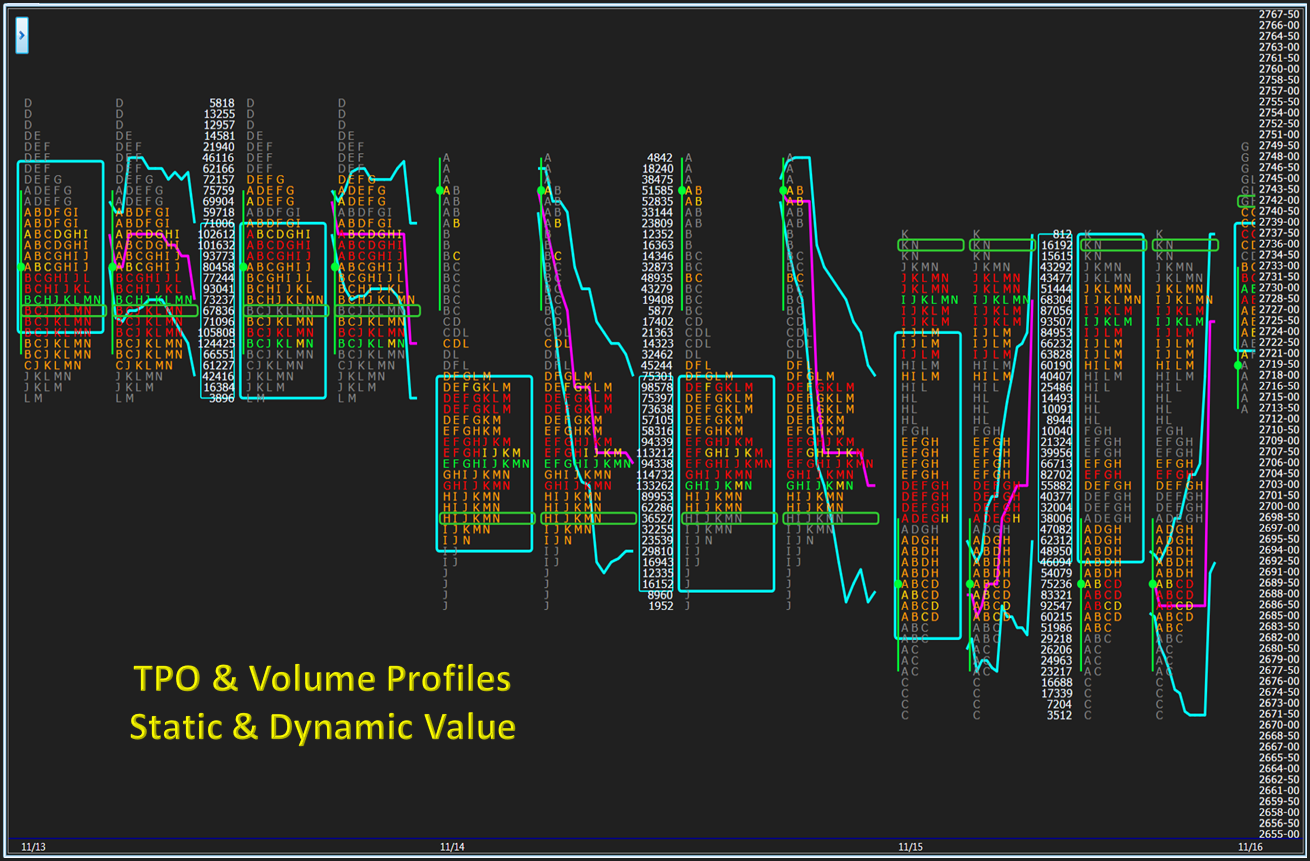Select volume value 36527
Image resolution: width=1310 pixels, height=861 pixels.
657,518
